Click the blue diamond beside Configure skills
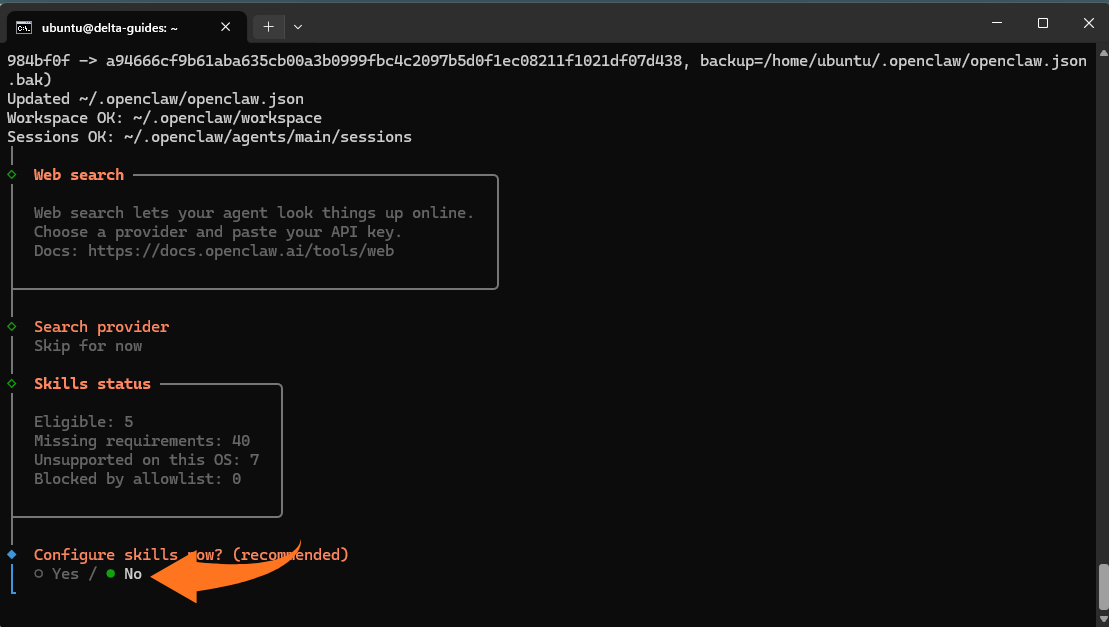 coord(12,554)
